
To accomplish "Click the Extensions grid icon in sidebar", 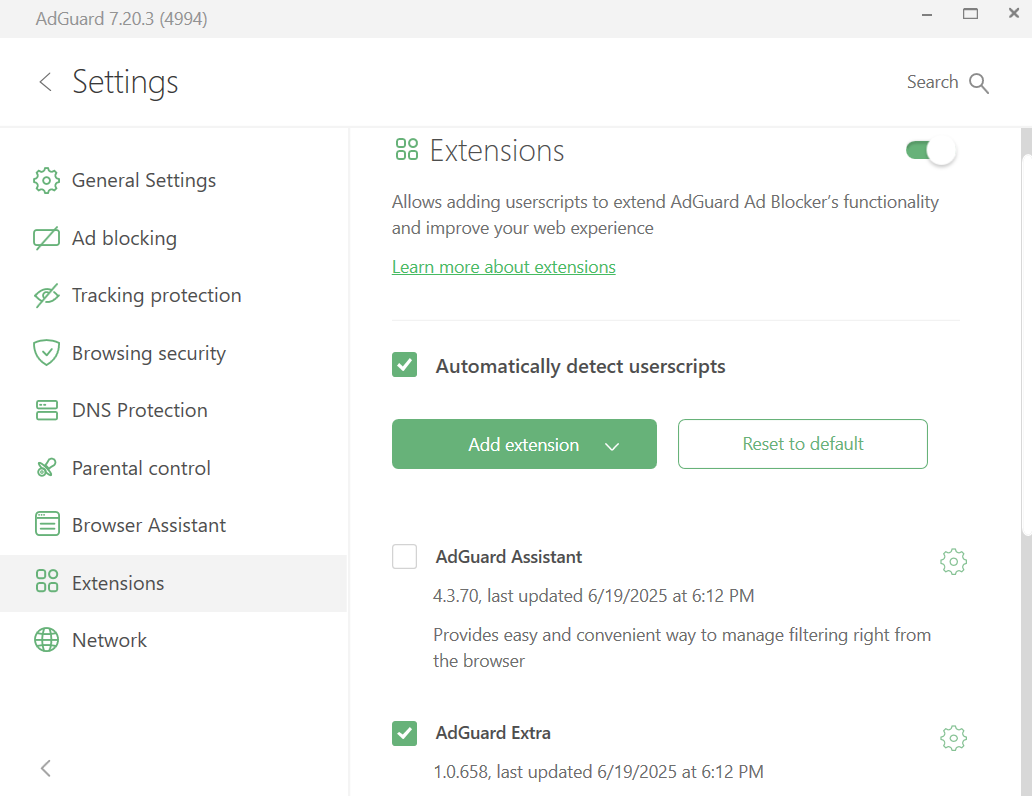I will pos(46,582).
